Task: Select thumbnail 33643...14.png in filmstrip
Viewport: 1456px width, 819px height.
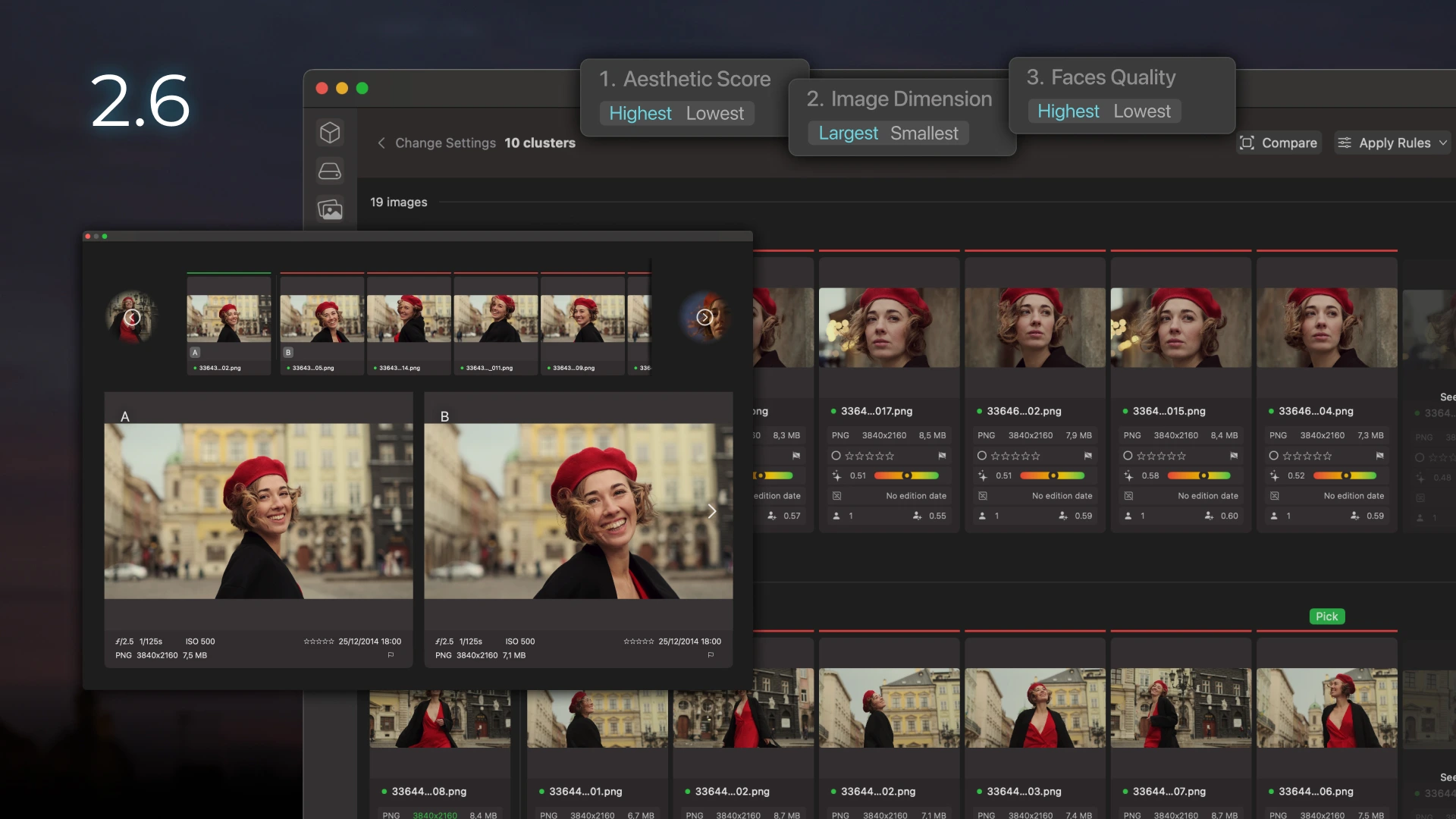Action: (409, 318)
